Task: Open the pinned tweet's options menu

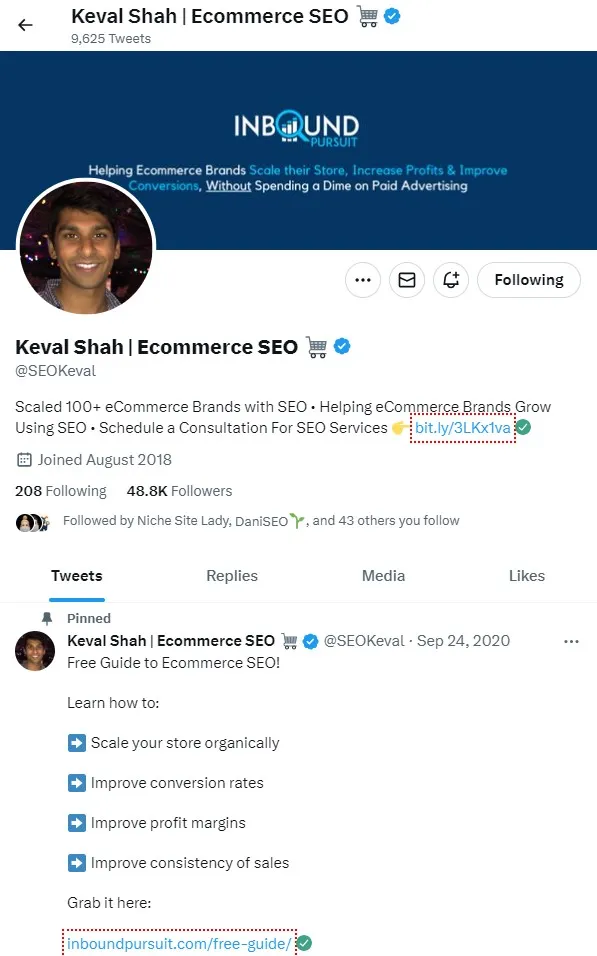Action: click(571, 641)
